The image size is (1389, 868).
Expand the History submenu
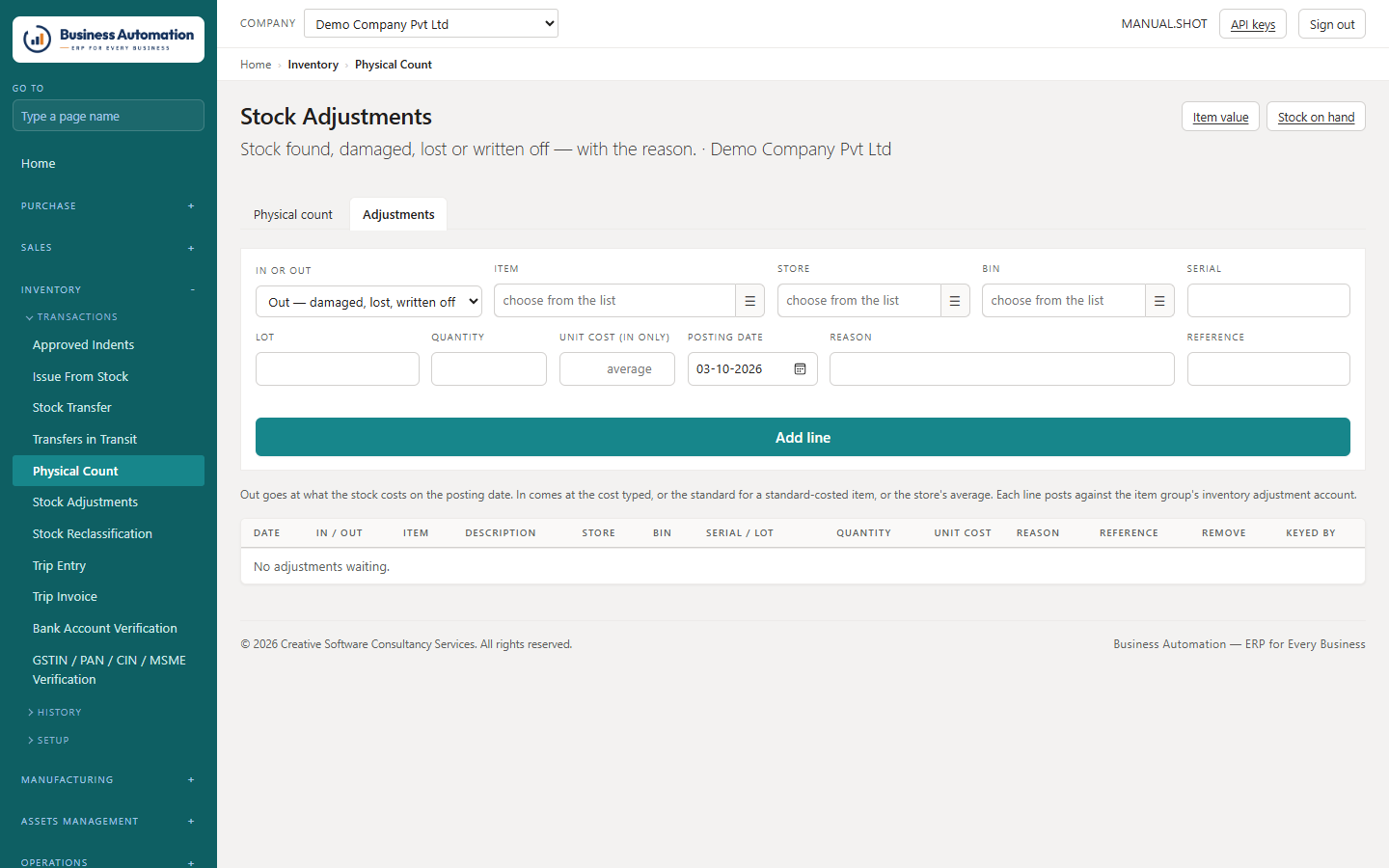tap(54, 713)
